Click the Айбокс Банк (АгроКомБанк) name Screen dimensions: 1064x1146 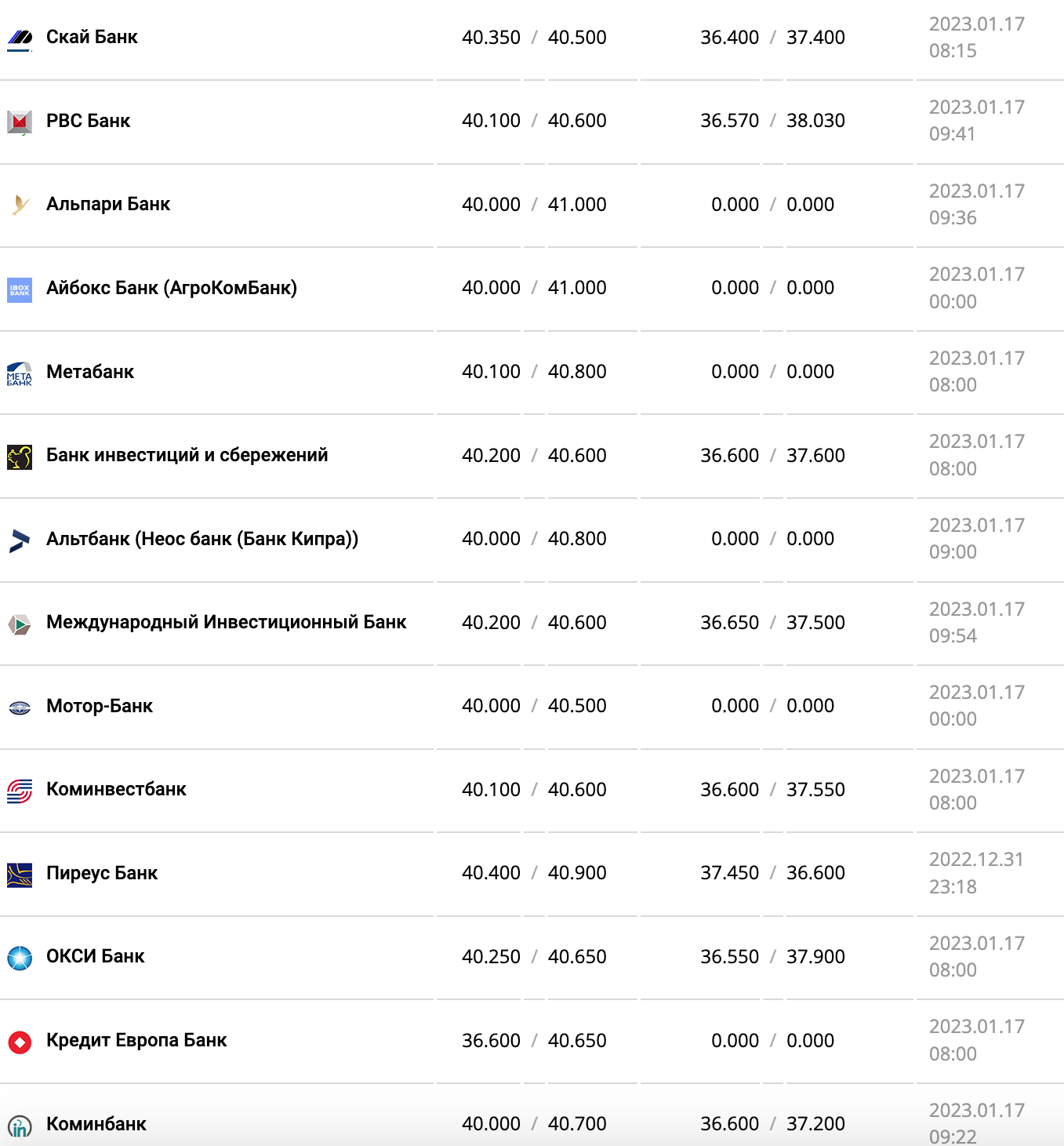tap(171, 288)
